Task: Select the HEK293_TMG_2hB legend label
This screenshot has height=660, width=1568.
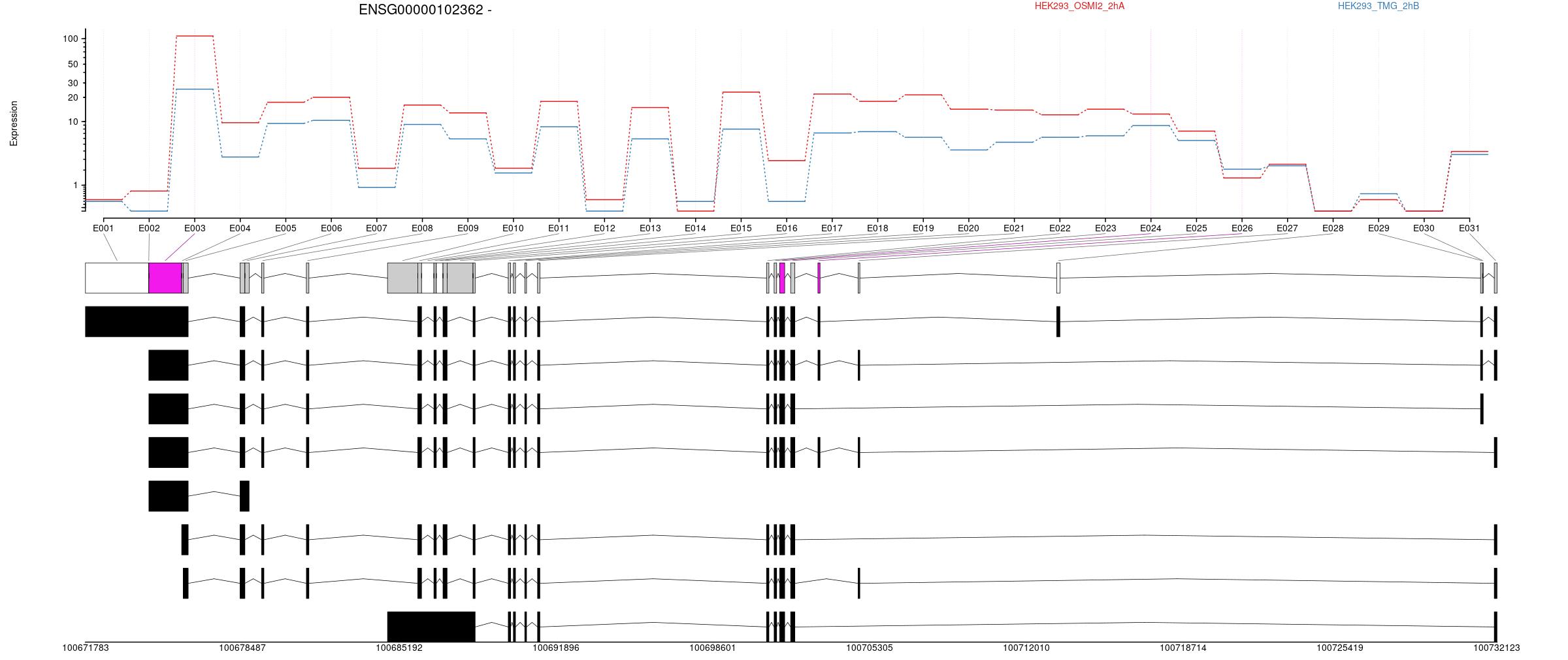Action: [x=1379, y=6]
